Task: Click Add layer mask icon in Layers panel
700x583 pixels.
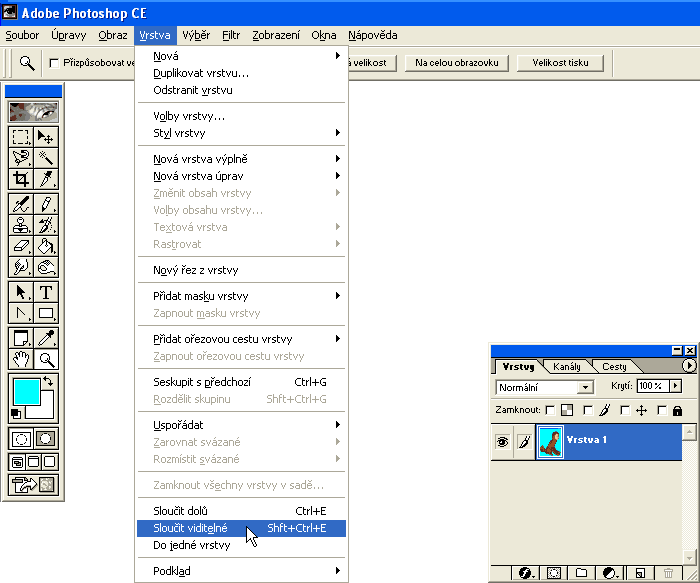Action: (x=554, y=573)
